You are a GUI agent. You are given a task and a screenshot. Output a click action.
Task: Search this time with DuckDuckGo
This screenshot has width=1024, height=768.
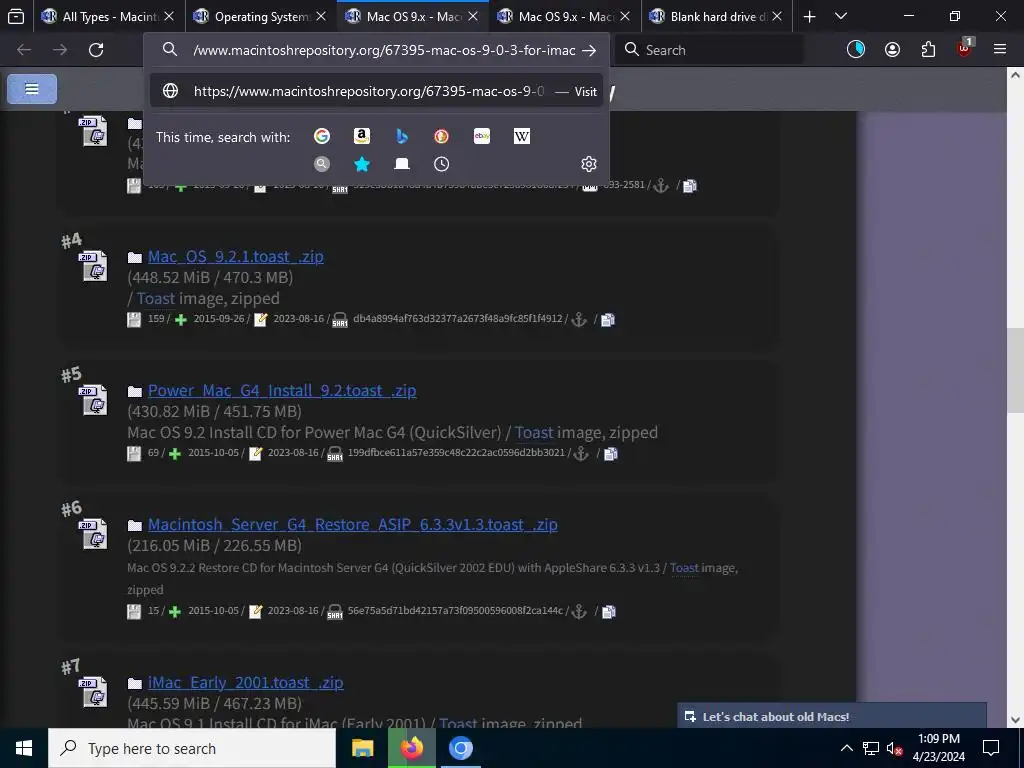[x=441, y=136]
